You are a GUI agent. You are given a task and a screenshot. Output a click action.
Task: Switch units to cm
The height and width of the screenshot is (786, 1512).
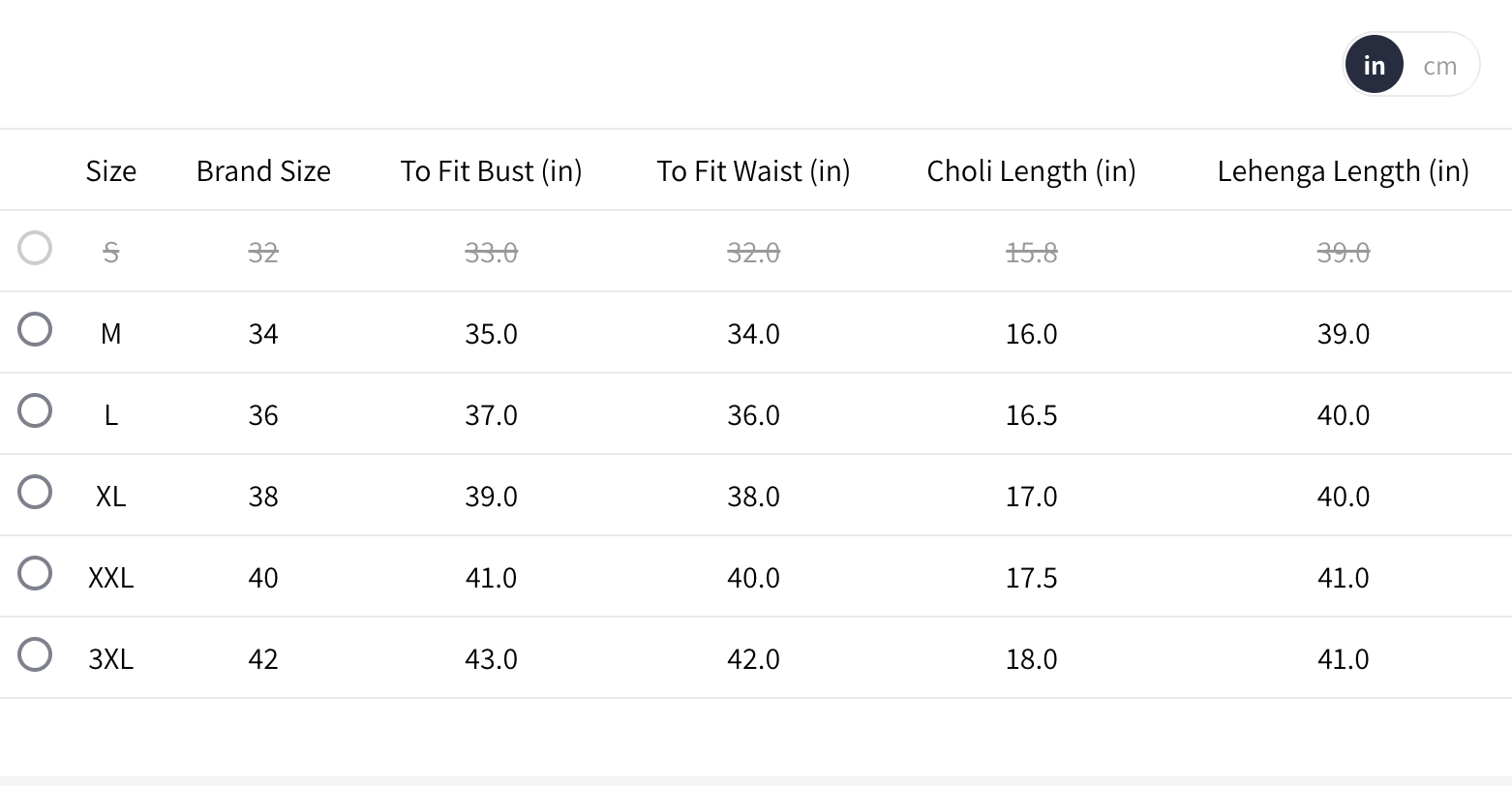tap(1439, 66)
